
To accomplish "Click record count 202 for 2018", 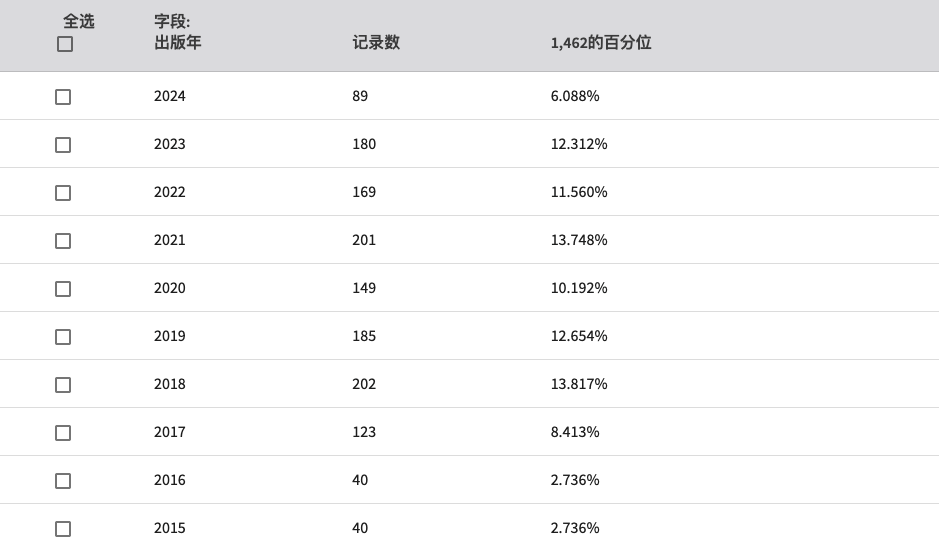I will tap(364, 384).
